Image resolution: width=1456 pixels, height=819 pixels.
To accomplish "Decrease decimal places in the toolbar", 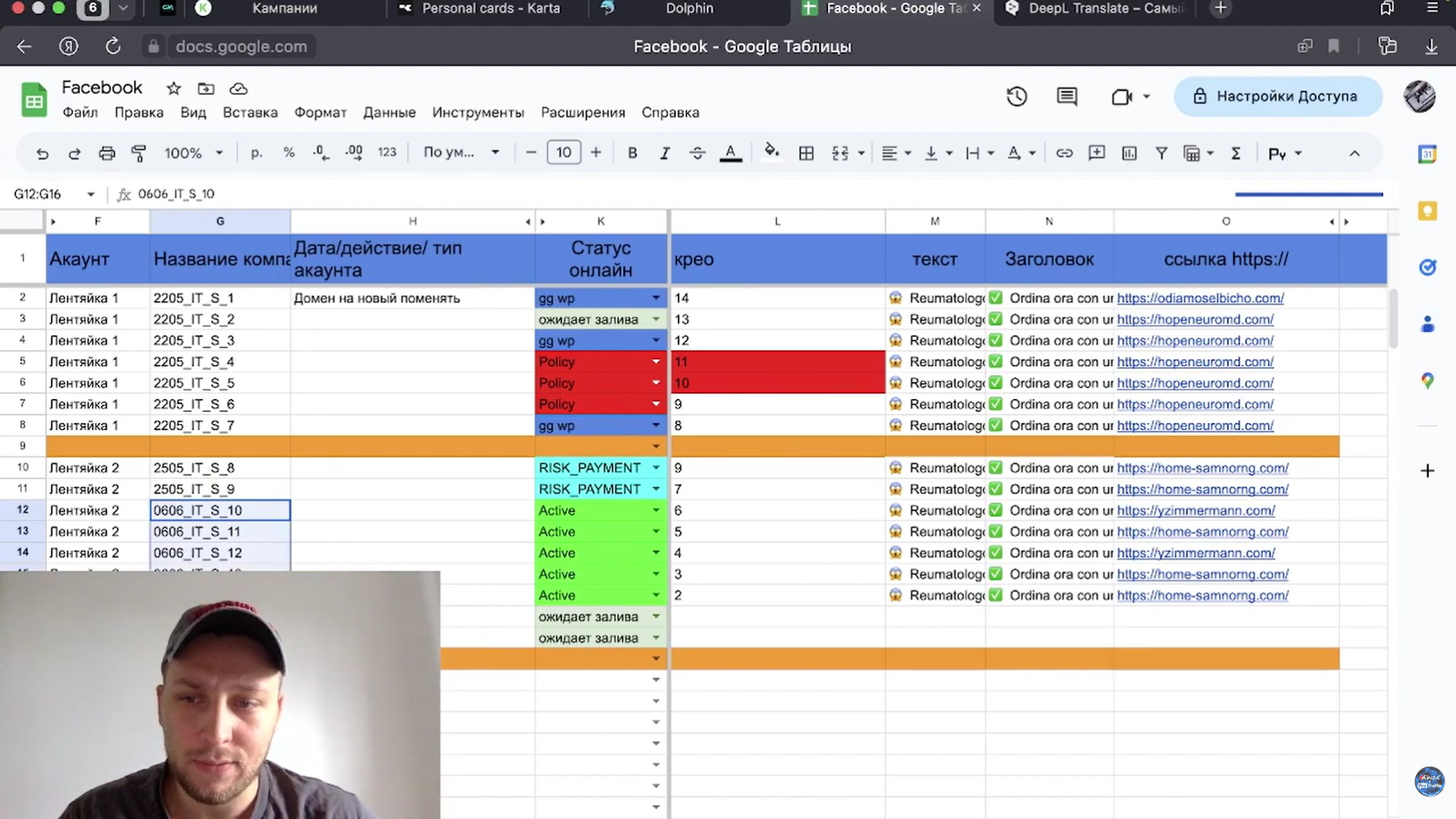I will 321,153.
